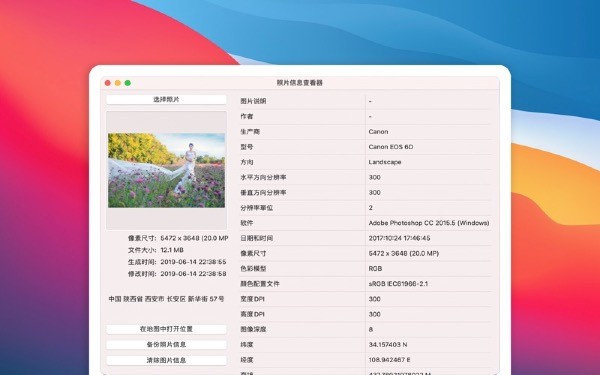Select the wedding photo preview thumbnail
The height and width of the screenshot is (375, 600).
click(x=166, y=170)
